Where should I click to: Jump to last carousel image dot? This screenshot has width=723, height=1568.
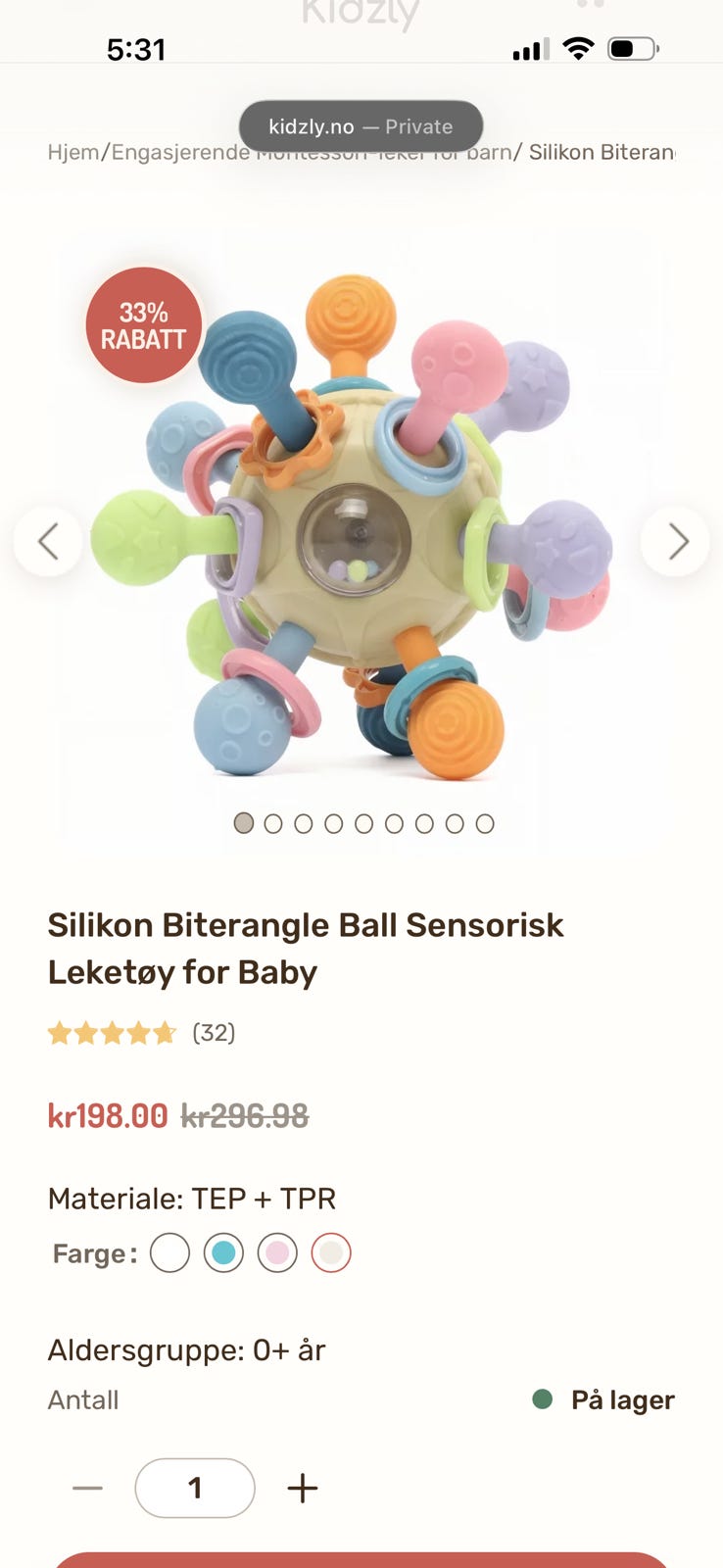click(x=485, y=823)
